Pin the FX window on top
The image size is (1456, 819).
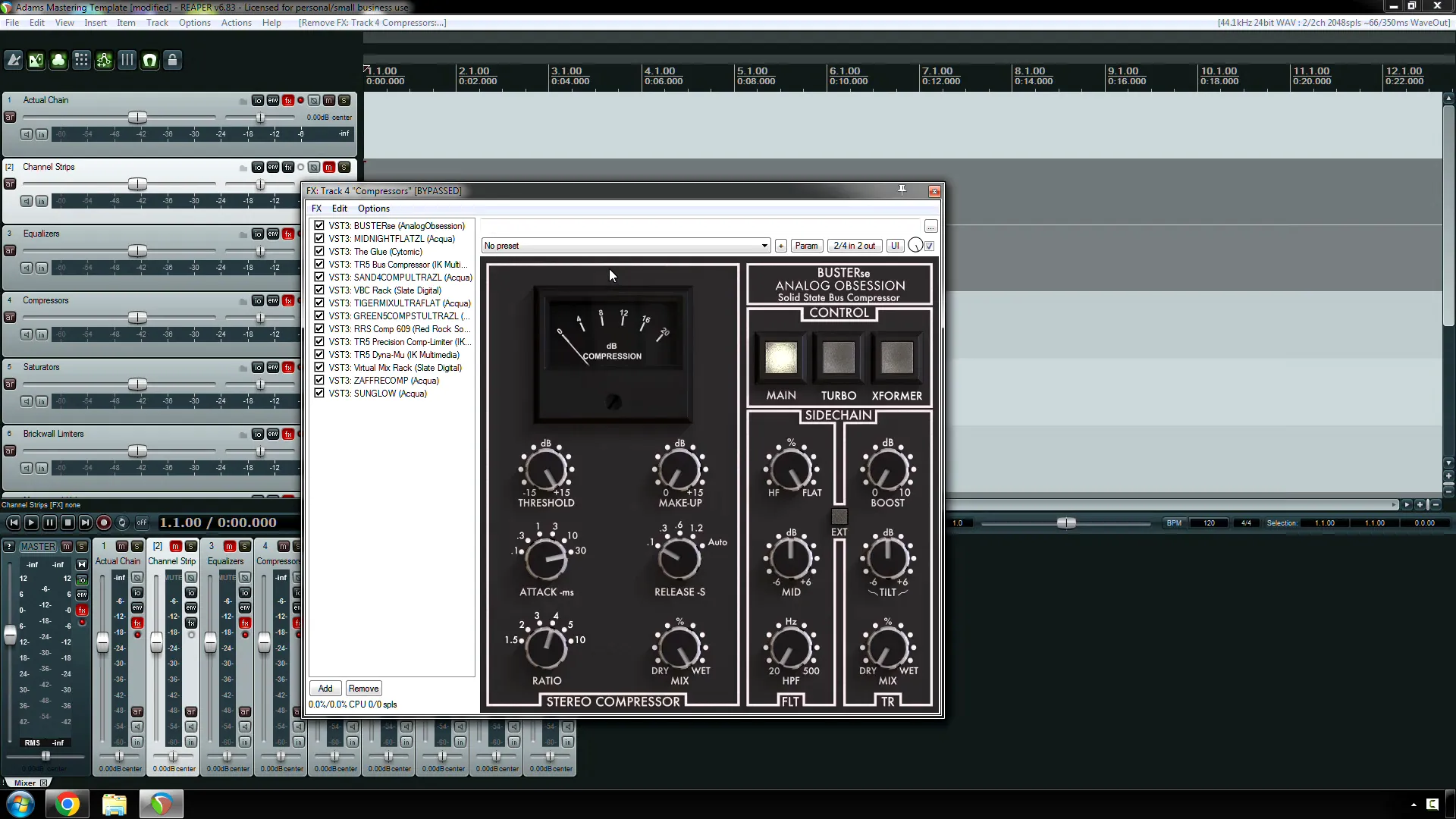pos(902,190)
